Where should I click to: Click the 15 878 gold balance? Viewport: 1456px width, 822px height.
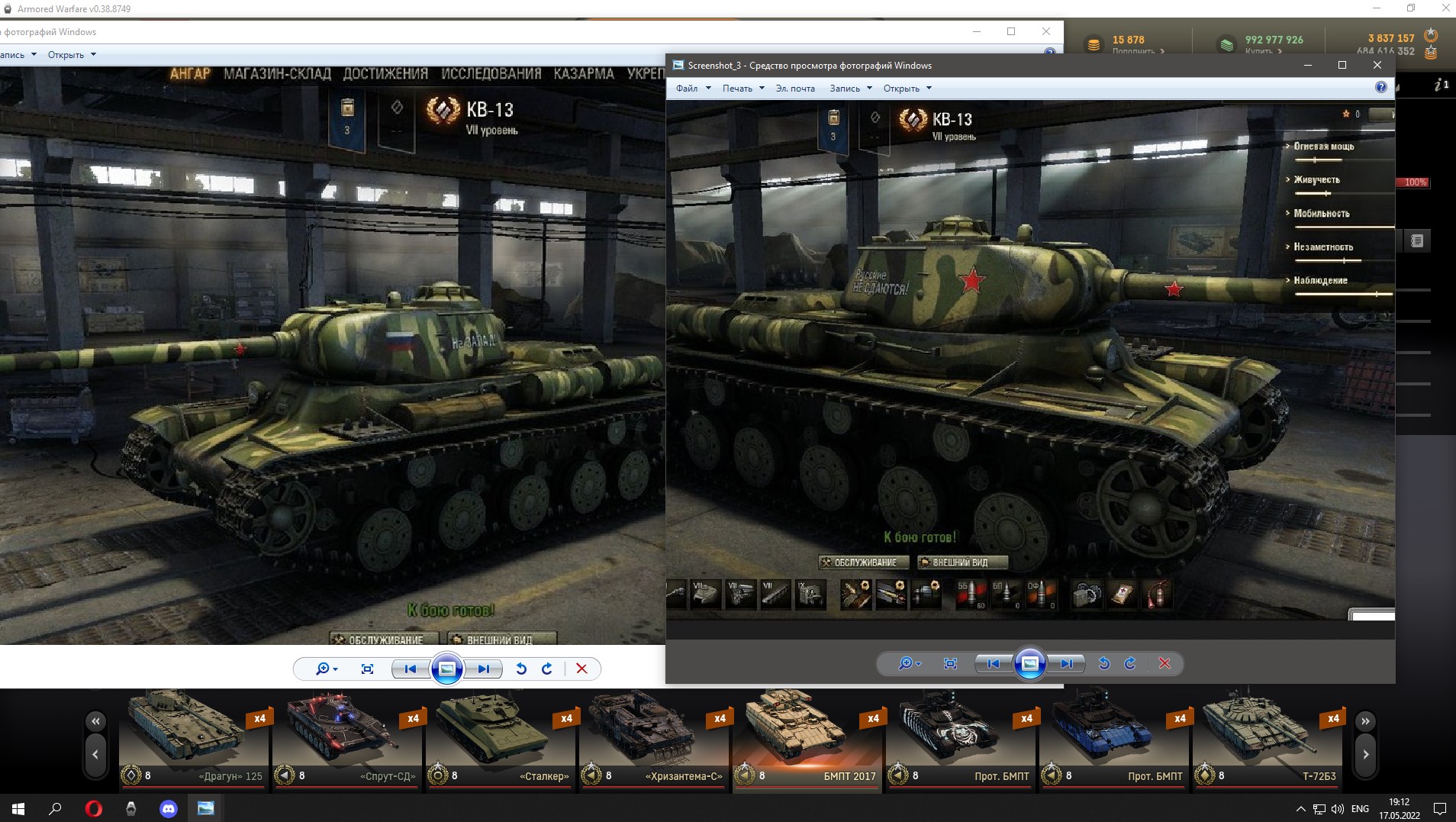click(x=1128, y=40)
